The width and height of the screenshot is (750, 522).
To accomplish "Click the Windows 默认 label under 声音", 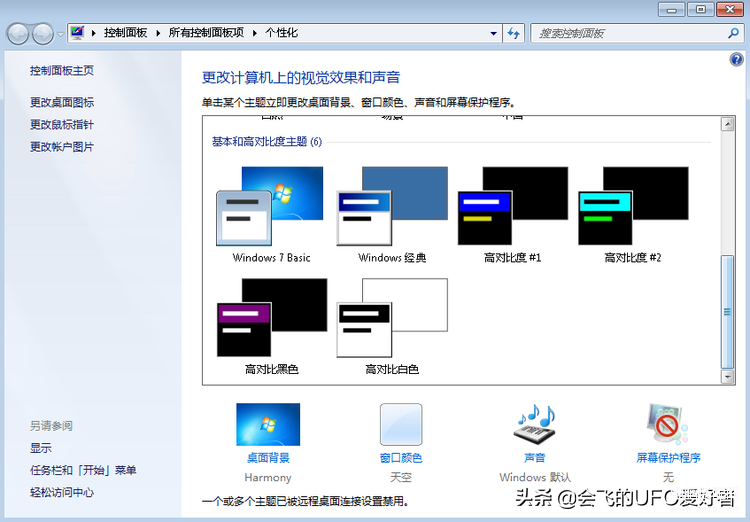I will (535, 477).
